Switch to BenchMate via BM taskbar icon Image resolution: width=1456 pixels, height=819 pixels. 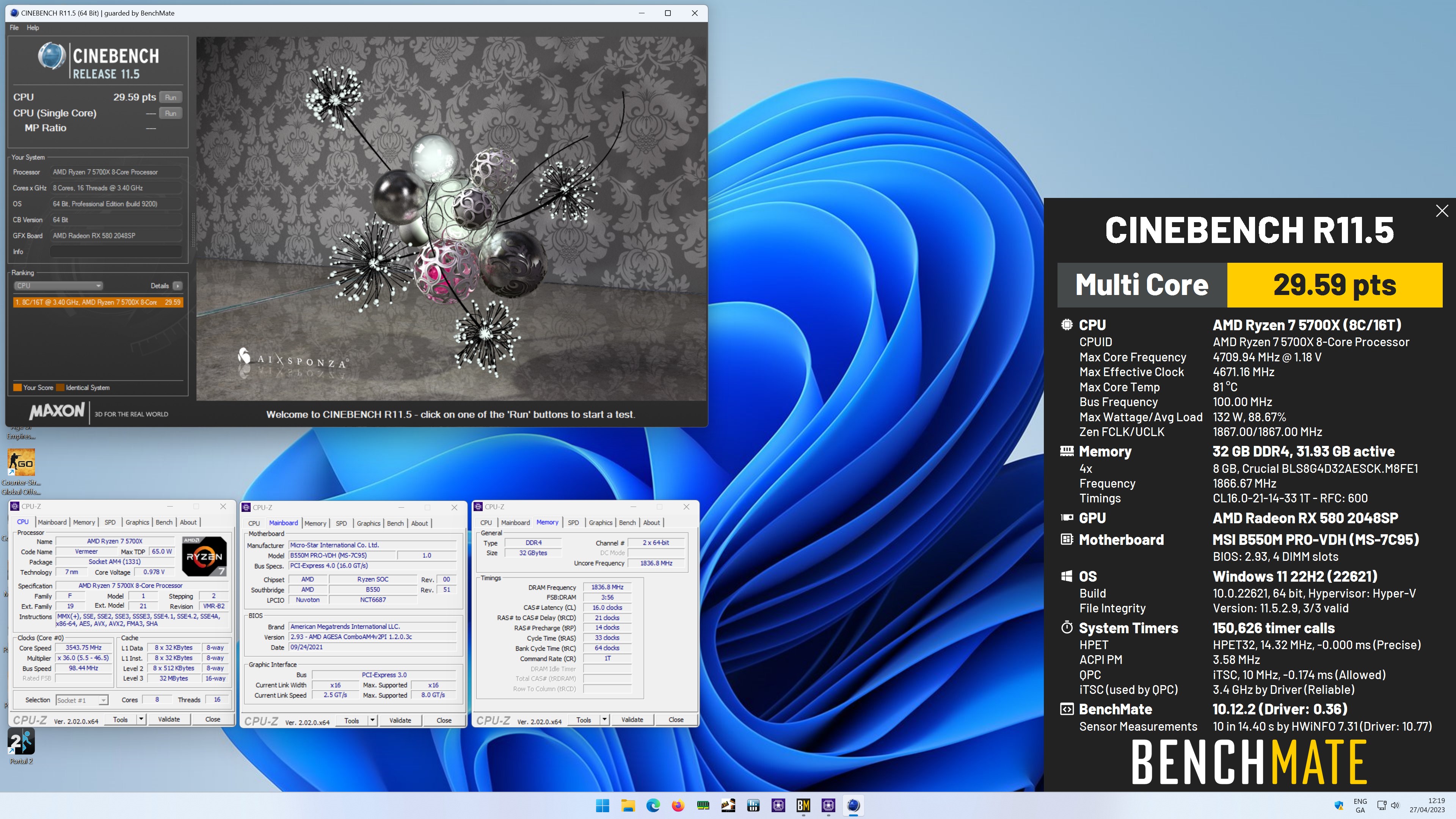click(x=803, y=805)
